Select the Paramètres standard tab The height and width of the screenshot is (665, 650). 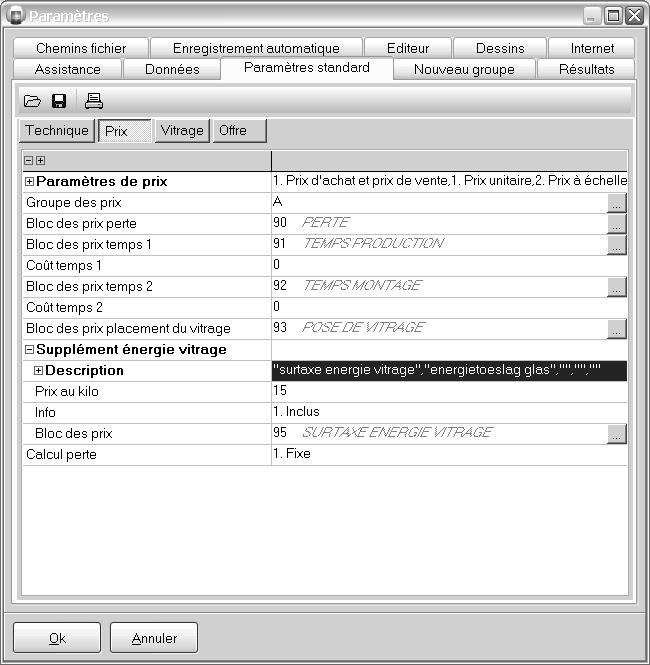[x=307, y=68]
